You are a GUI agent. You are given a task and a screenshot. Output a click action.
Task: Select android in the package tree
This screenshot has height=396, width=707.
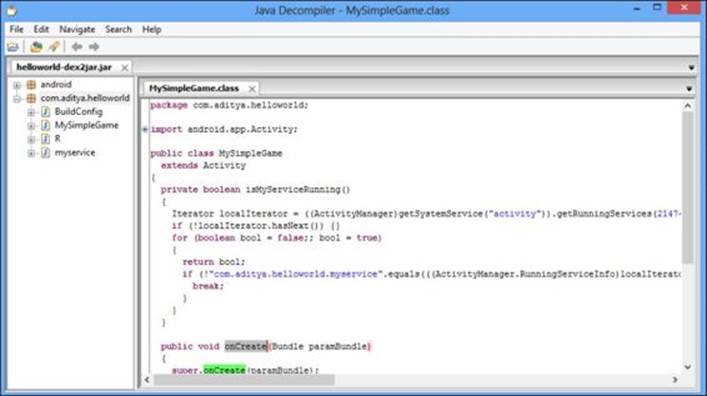pyautogui.click(x=56, y=84)
